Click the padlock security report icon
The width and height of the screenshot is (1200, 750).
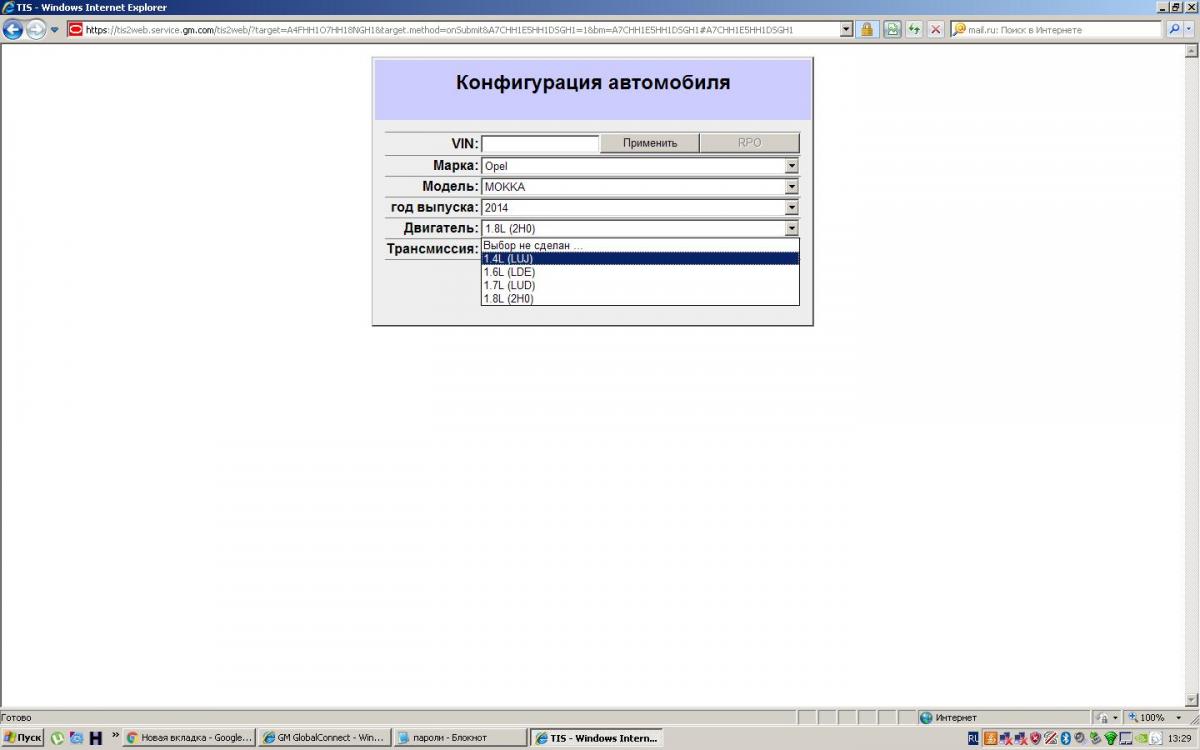(867, 30)
